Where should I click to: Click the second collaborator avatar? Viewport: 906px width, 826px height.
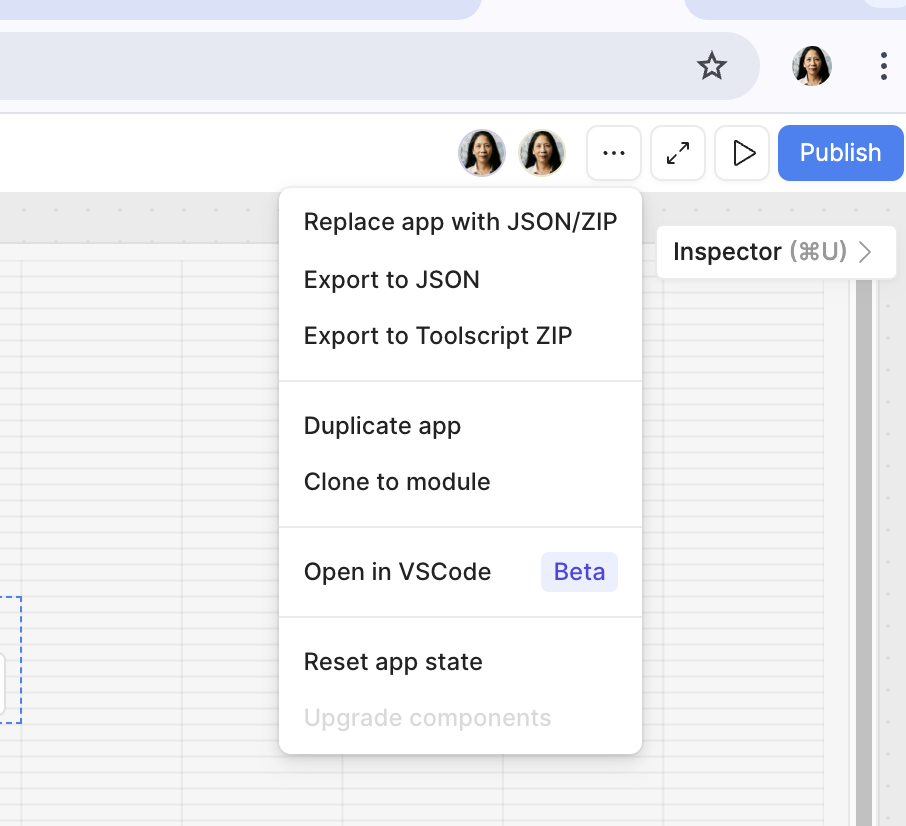coord(541,153)
